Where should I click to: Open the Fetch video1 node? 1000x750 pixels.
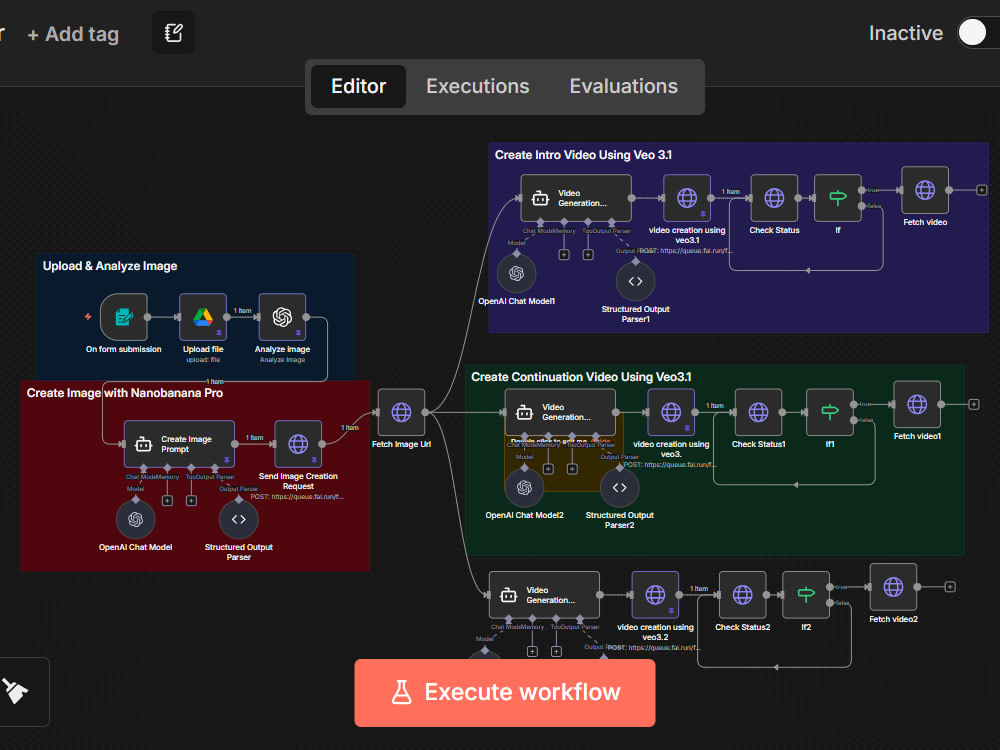click(x=917, y=404)
